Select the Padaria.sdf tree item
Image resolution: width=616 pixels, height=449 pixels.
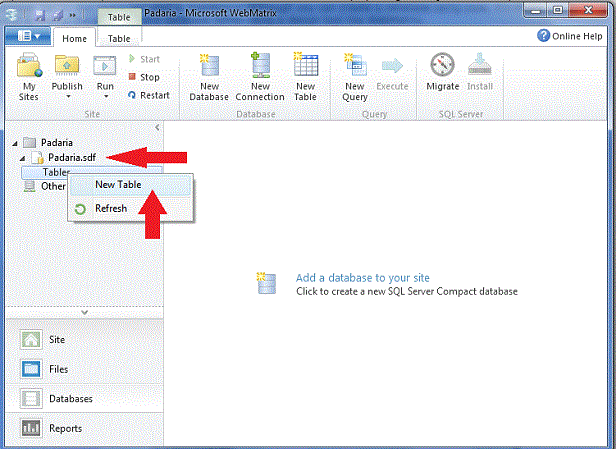point(72,158)
